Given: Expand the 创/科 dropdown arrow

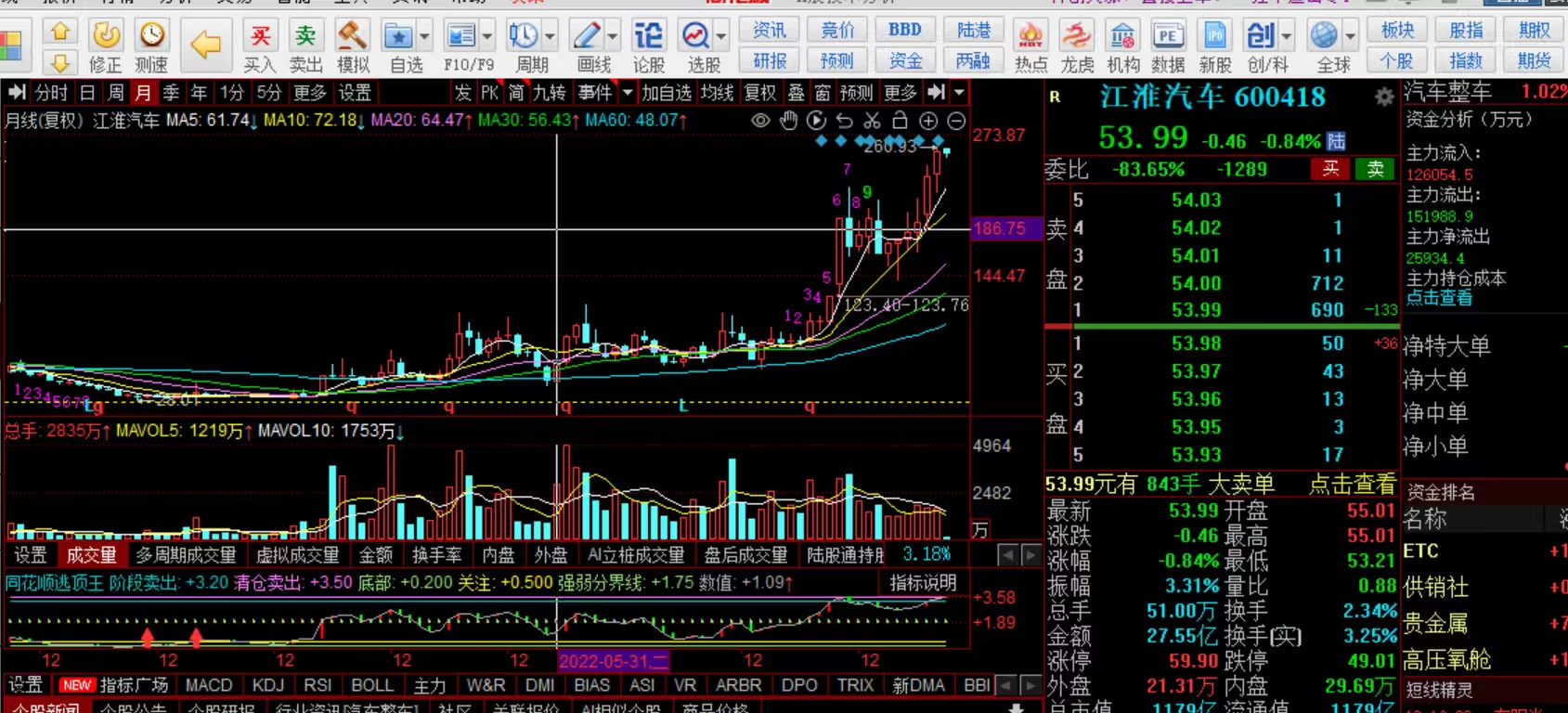Looking at the screenshot, I should [x=1287, y=37].
